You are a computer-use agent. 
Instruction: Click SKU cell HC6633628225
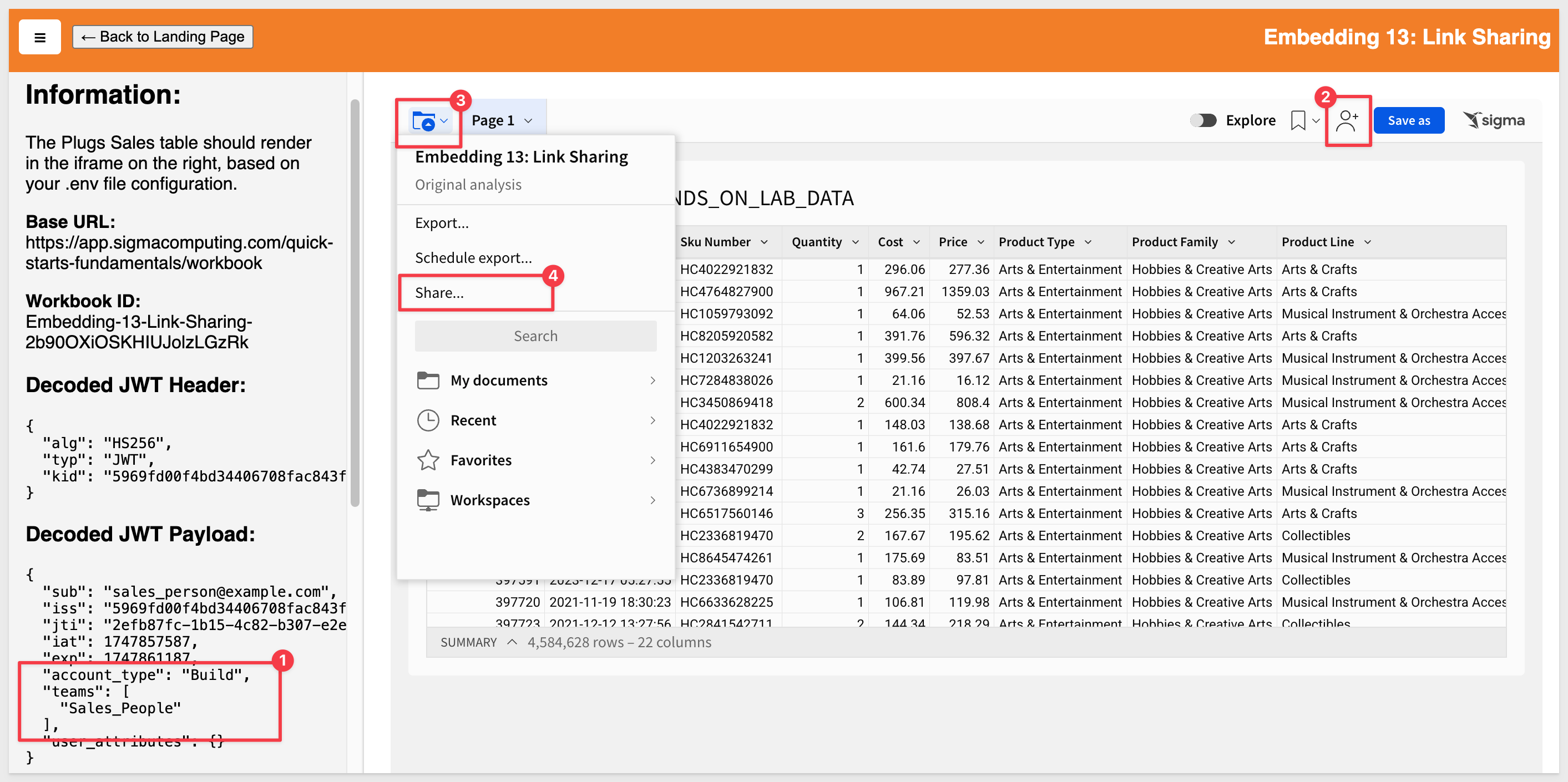pyautogui.click(x=729, y=602)
